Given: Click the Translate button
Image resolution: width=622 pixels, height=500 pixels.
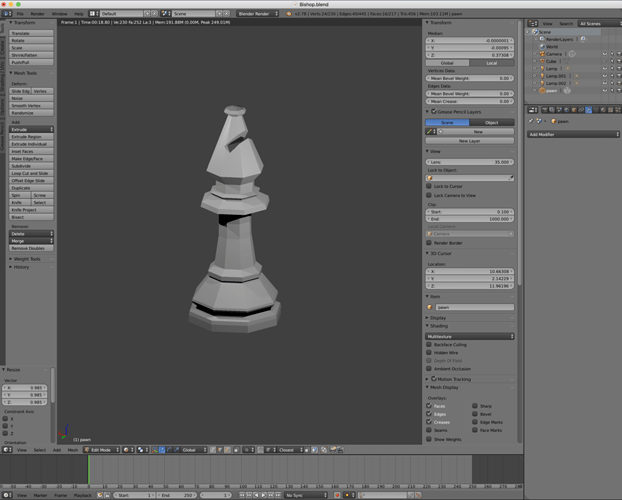Looking at the screenshot, I should [31, 33].
